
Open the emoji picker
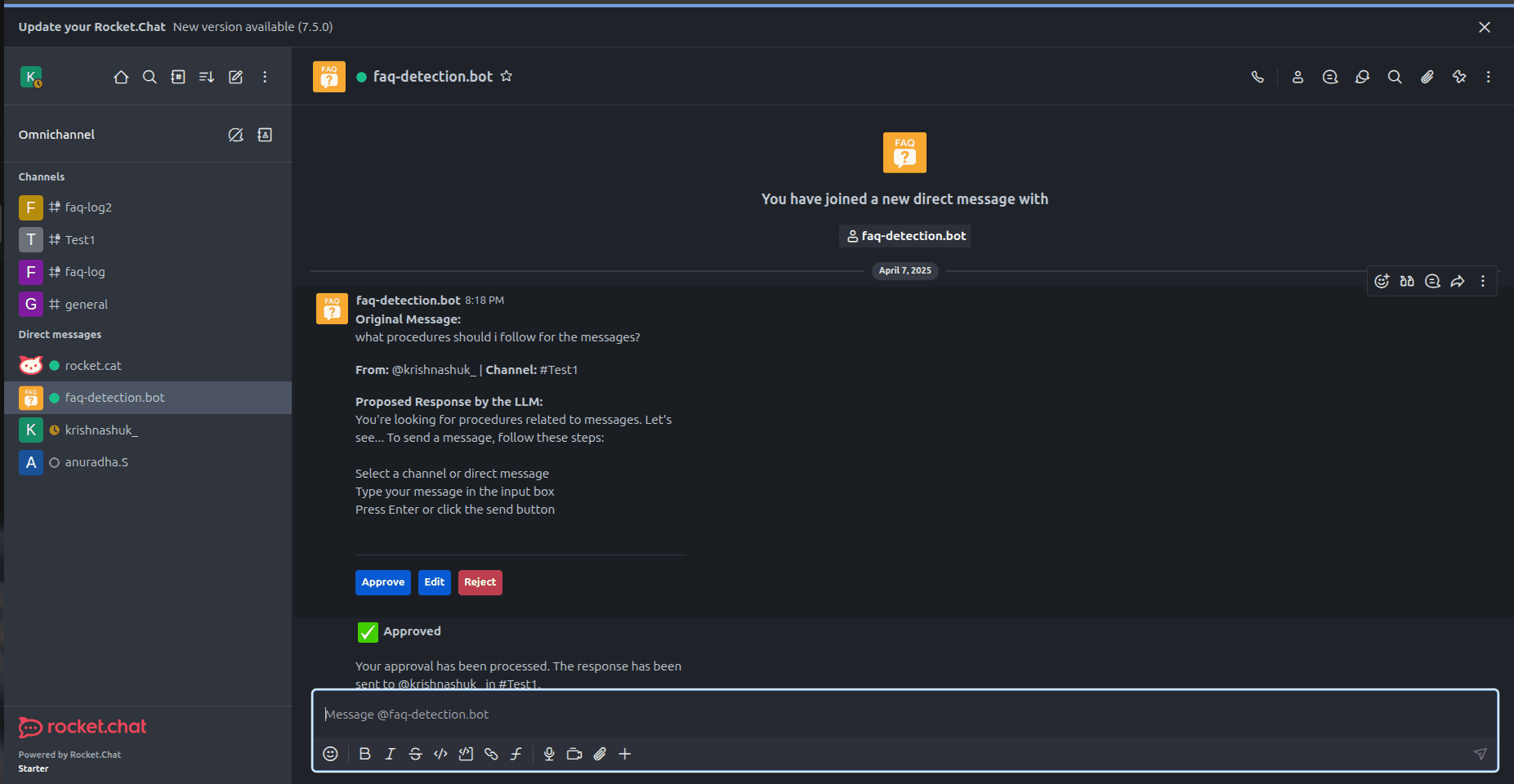coord(330,754)
